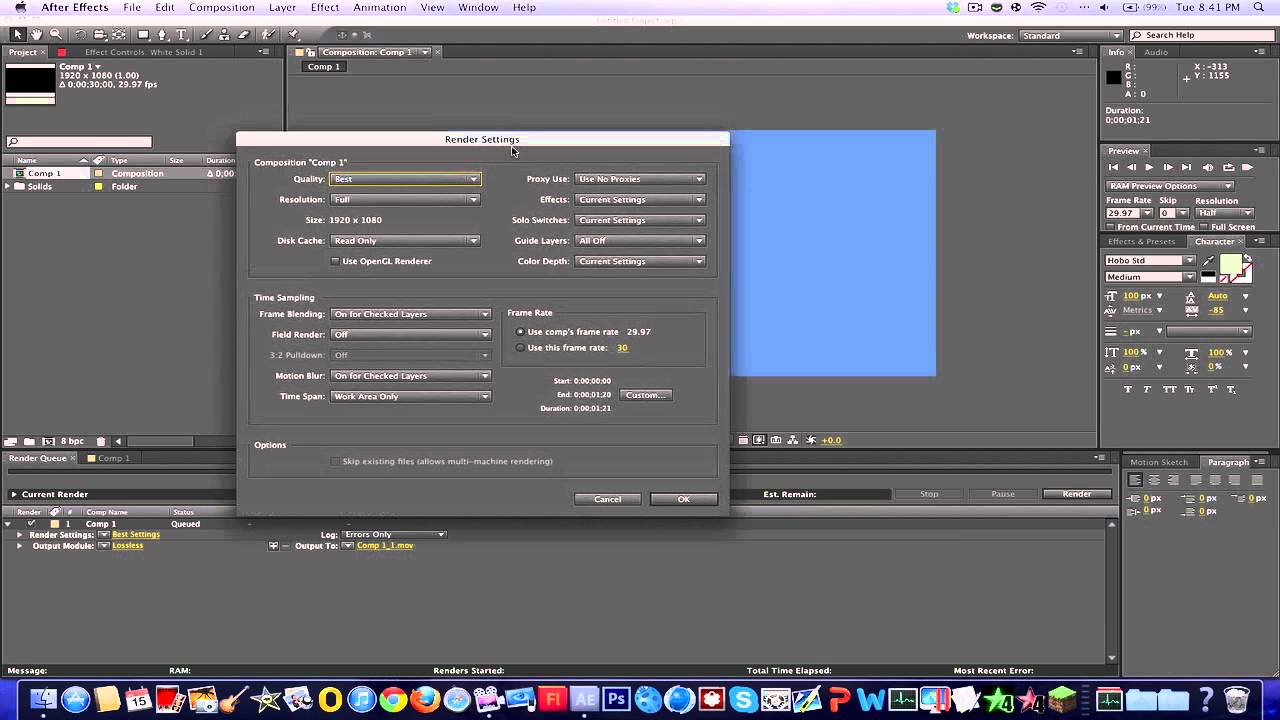Jump to first frame in Preview panel
The height and width of the screenshot is (720, 1280).
point(1113,167)
